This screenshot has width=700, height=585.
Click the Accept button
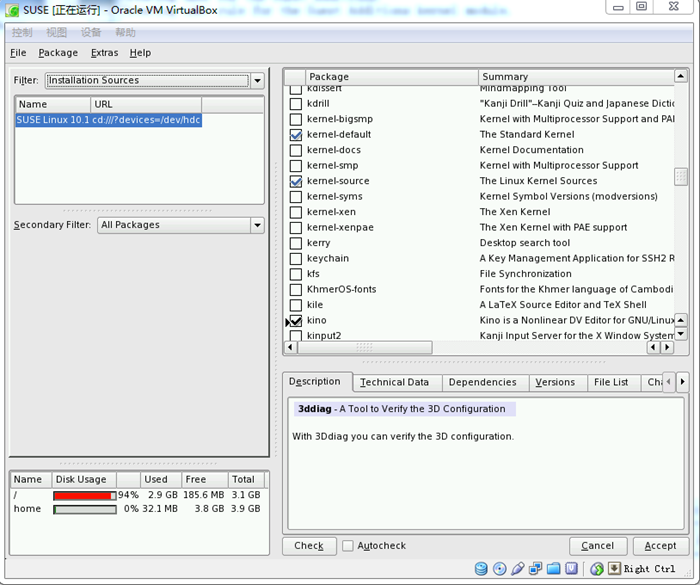point(661,546)
